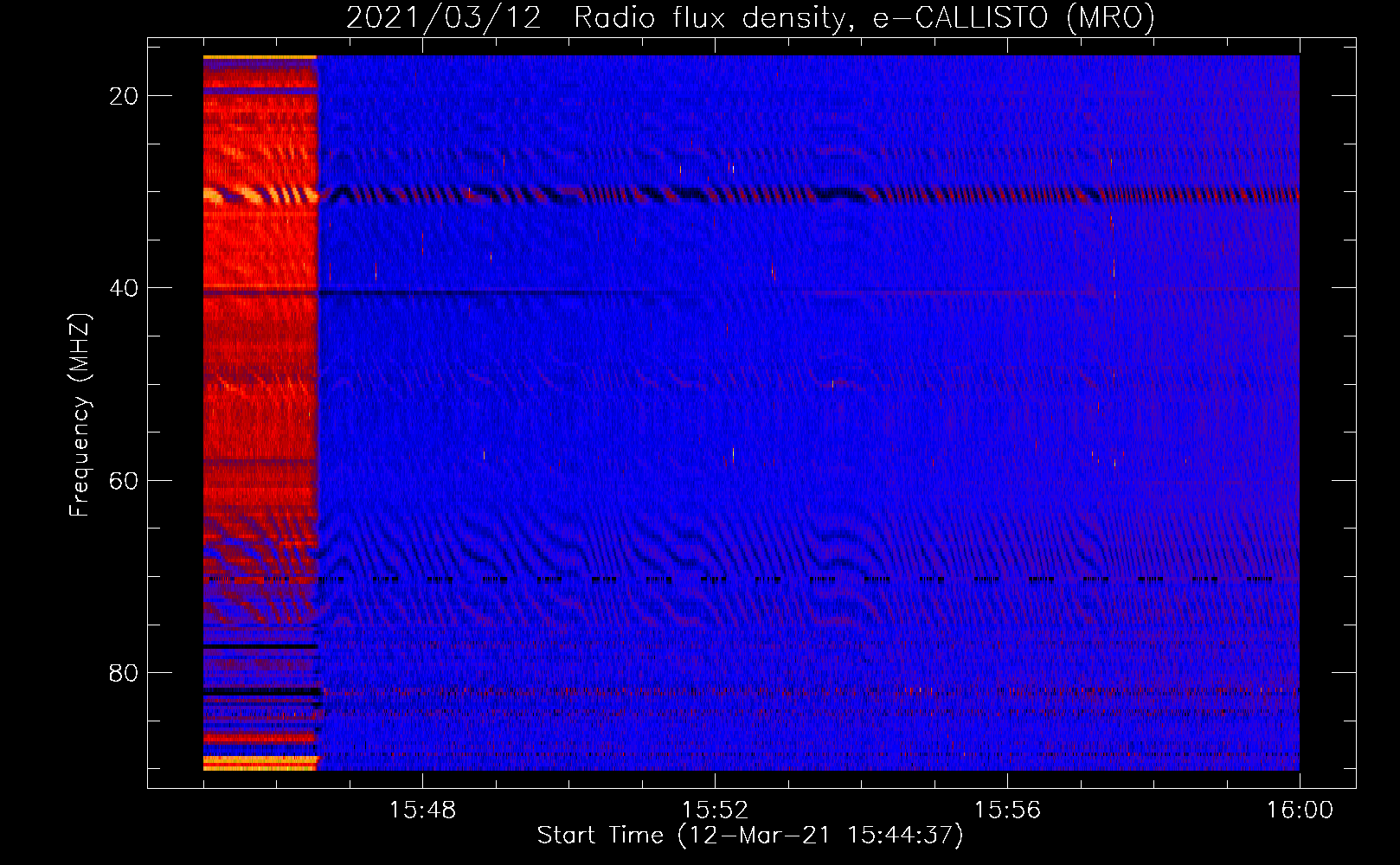Click the "Frequency (MHZ)" y-axis label
This screenshot has height=865, width=1400.
(80, 415)
